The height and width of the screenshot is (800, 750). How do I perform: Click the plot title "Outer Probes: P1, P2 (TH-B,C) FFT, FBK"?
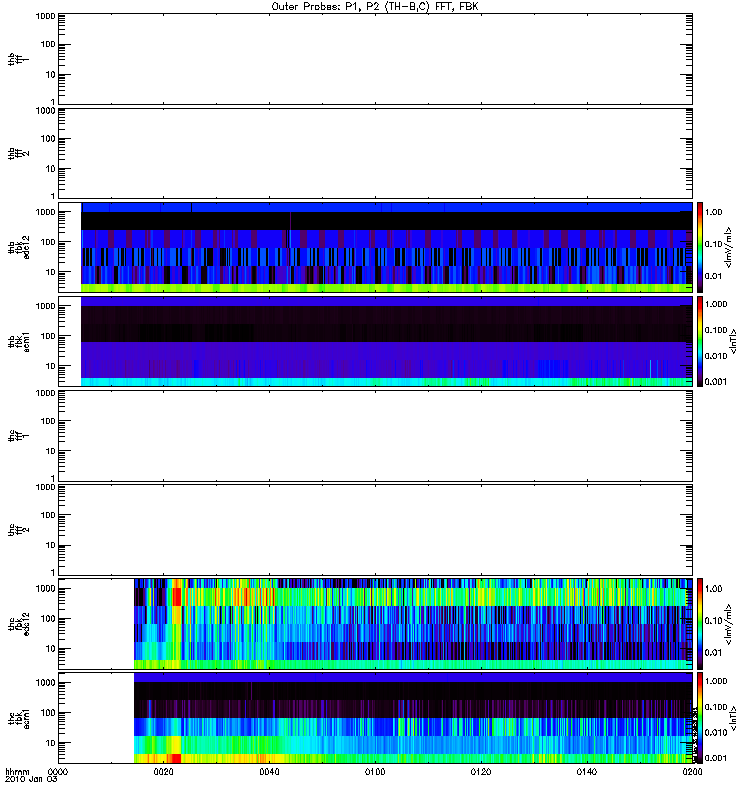[x=375, y=7]
